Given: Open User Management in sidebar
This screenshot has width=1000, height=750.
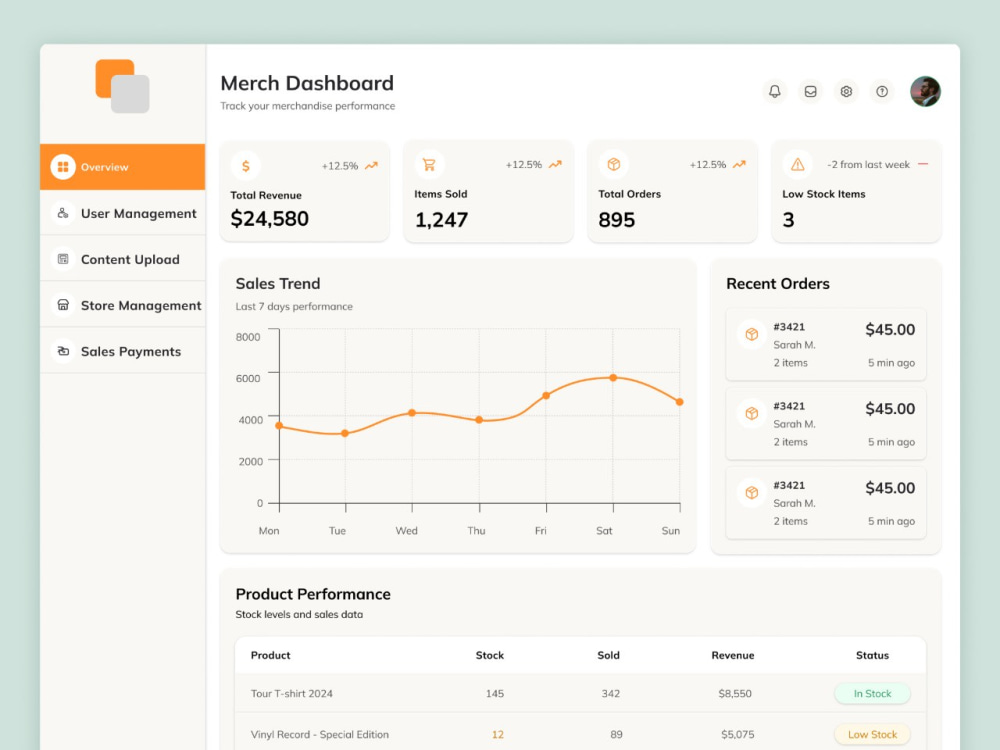Looking at the screenshot, I should click(122, 213).
